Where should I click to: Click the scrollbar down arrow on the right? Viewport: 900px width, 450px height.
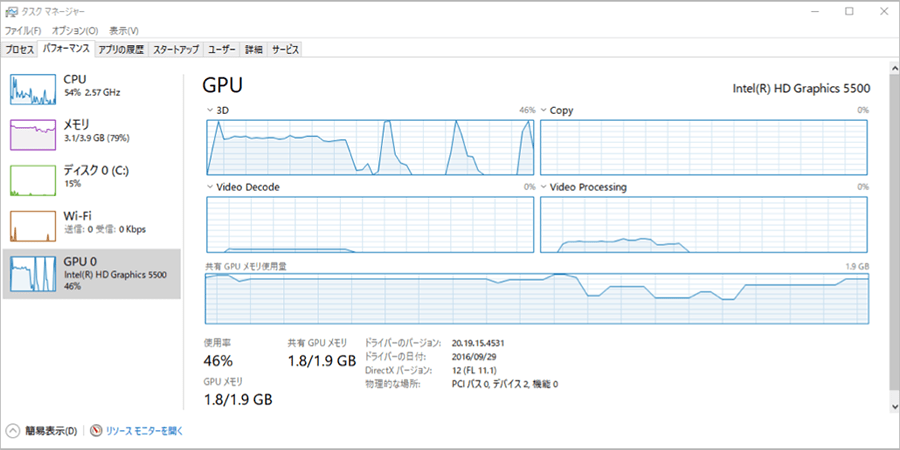click(x=894, y=406)
